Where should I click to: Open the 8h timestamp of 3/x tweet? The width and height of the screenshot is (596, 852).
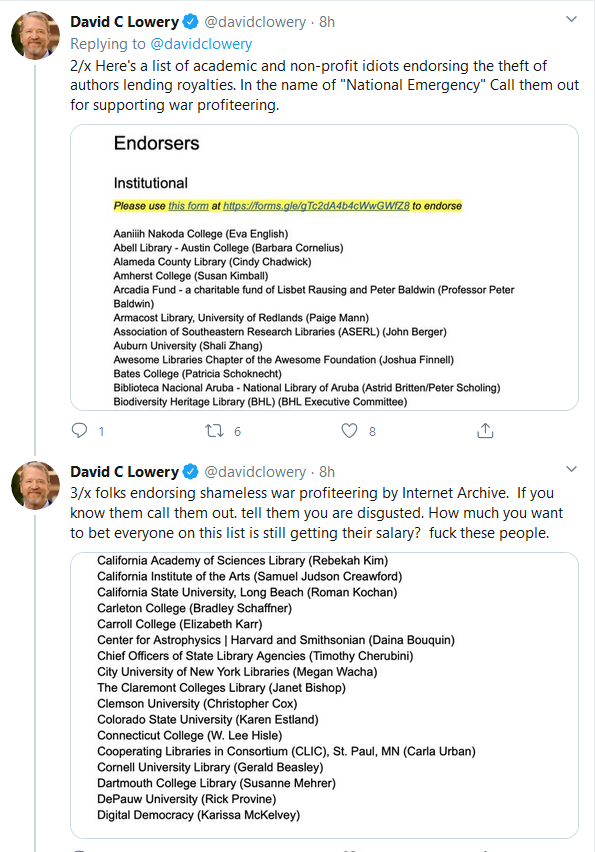tap(327, 472)
